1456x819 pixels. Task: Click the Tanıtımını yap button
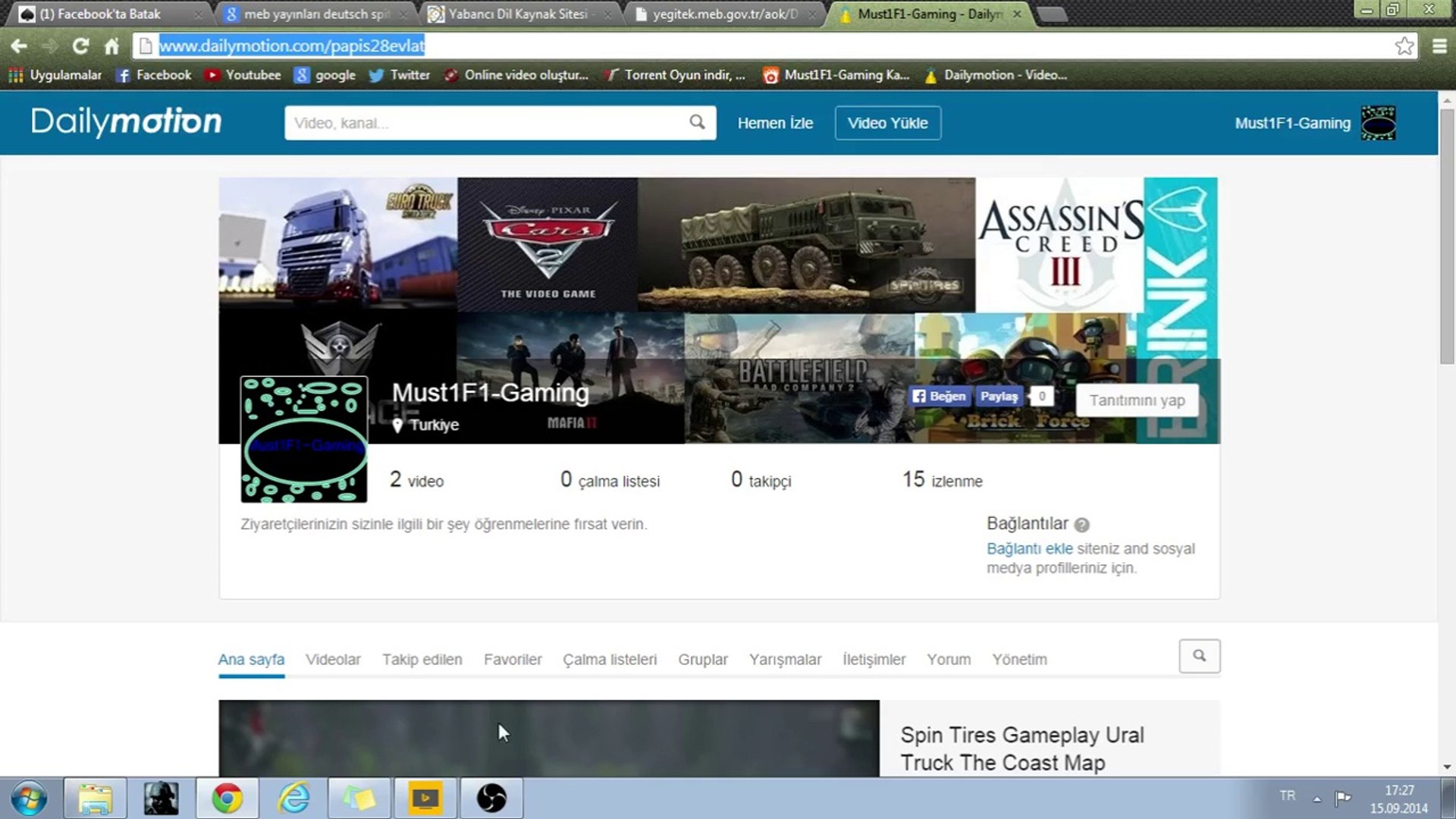pyautogui.click(x=1137, y=400)
